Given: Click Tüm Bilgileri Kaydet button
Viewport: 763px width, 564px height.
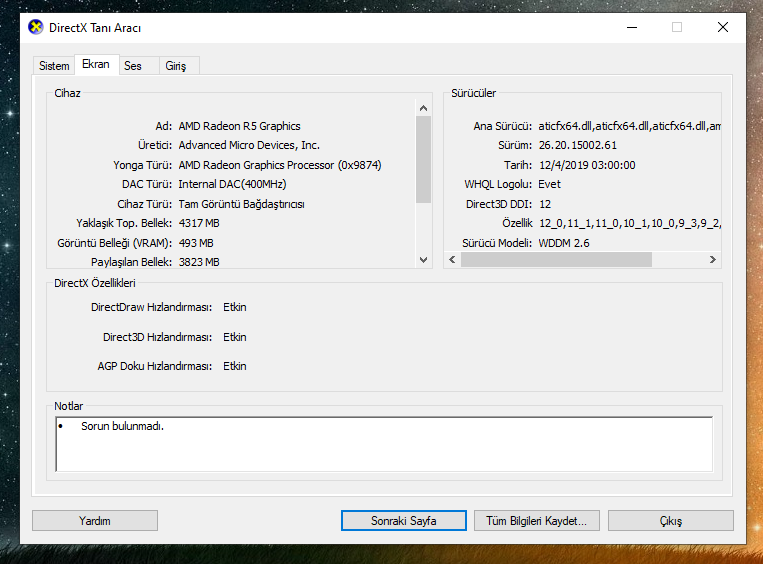Looking at the screenshot, I should 537,521.
